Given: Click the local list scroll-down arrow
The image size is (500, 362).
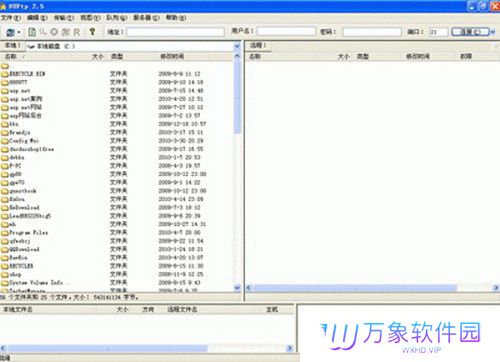Looking at the screenshot, I should pos(237,287).
